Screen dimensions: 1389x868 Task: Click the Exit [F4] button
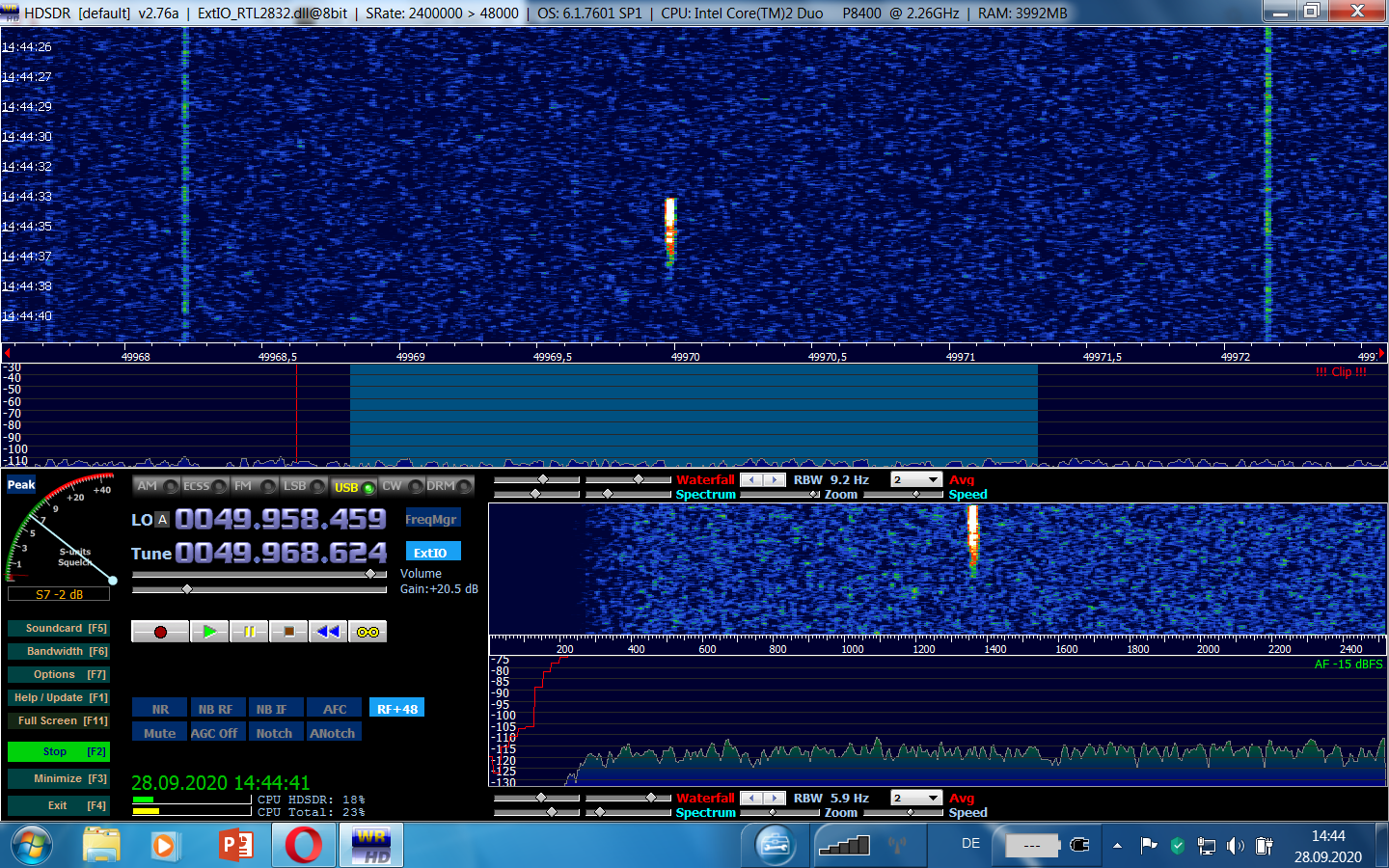[59, 805]
